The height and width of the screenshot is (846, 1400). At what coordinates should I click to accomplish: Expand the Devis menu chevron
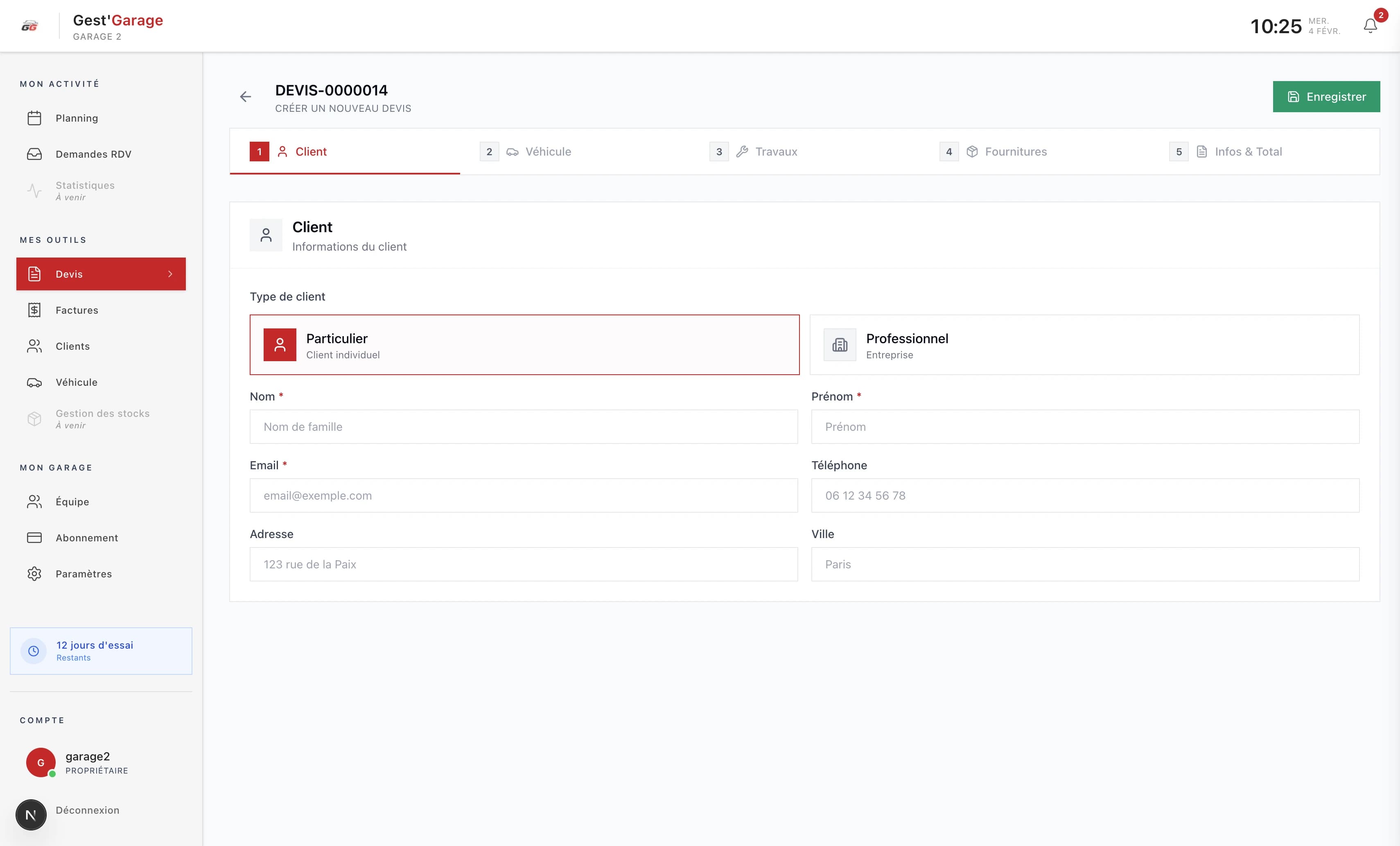pyautogui.click(x=170, y=274)
